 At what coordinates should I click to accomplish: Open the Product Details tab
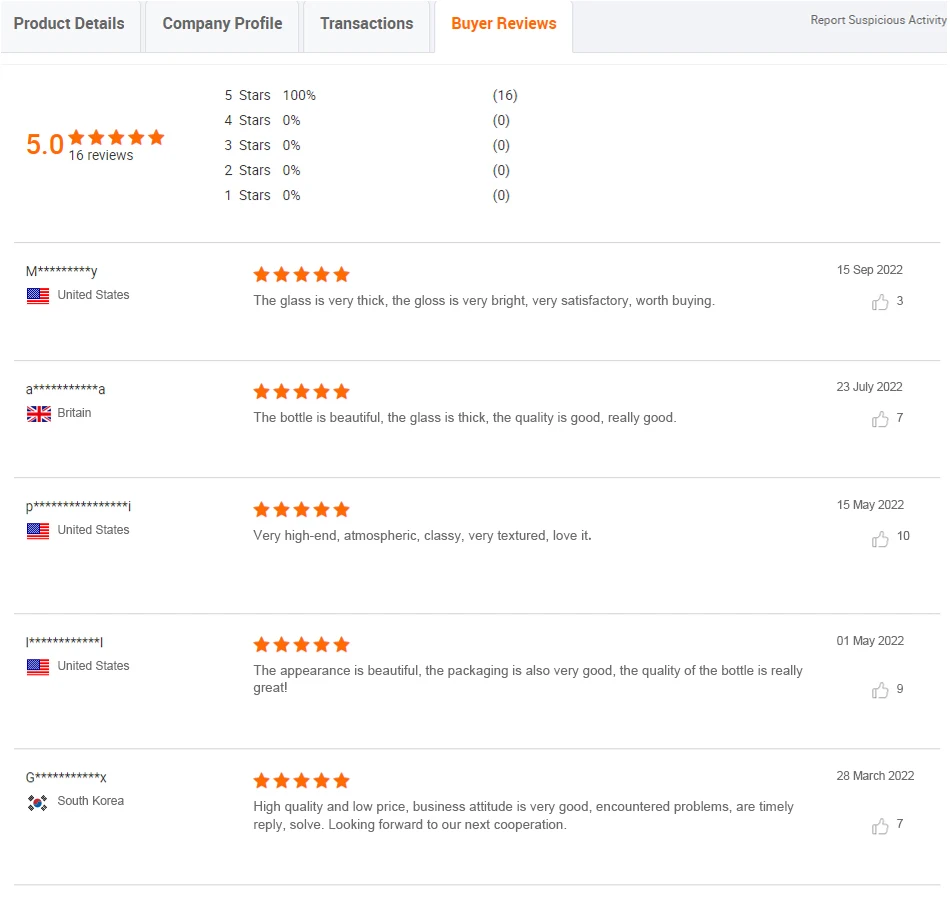click(69, 24)
